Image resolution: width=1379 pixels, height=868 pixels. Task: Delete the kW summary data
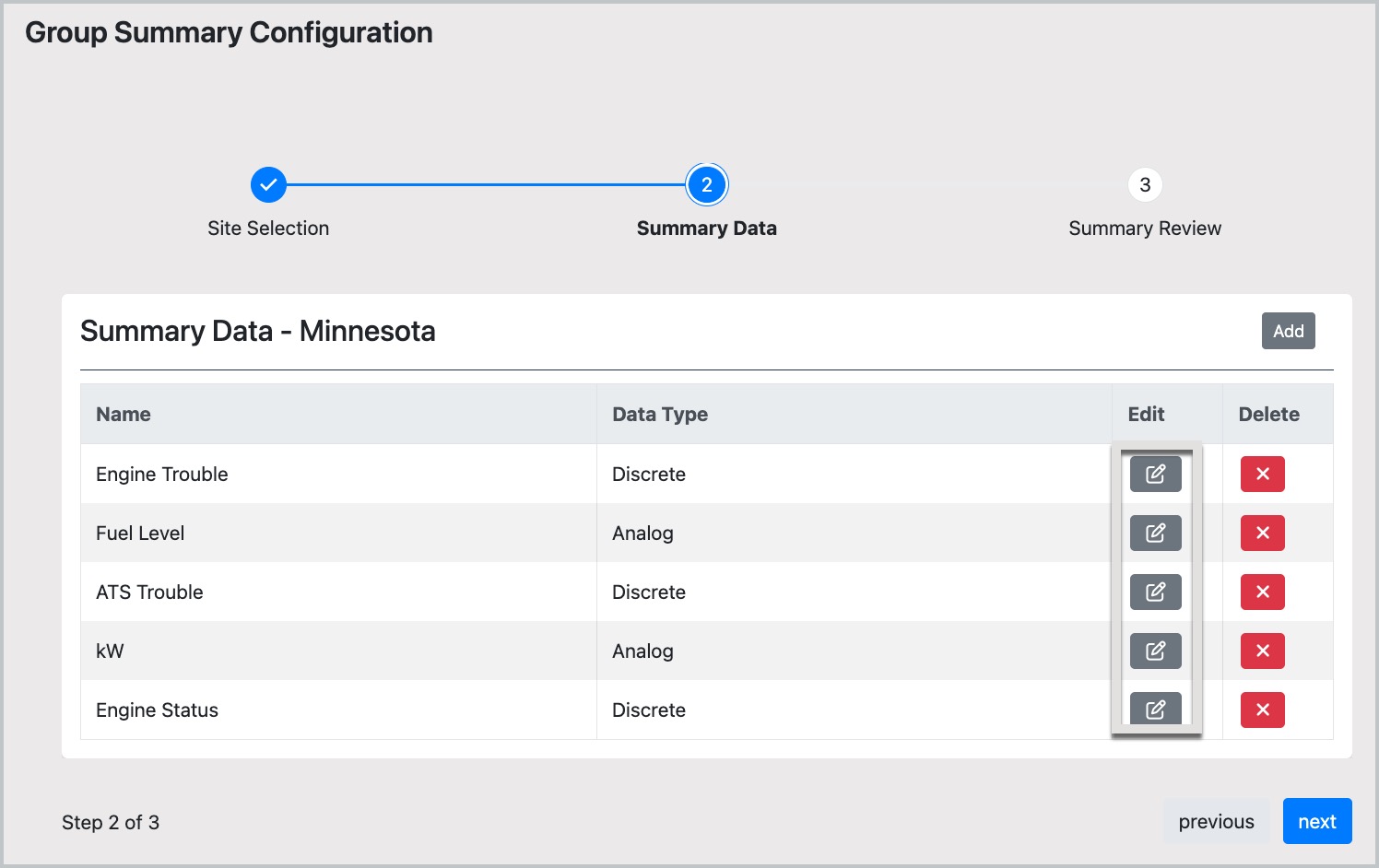(1262, 651)
